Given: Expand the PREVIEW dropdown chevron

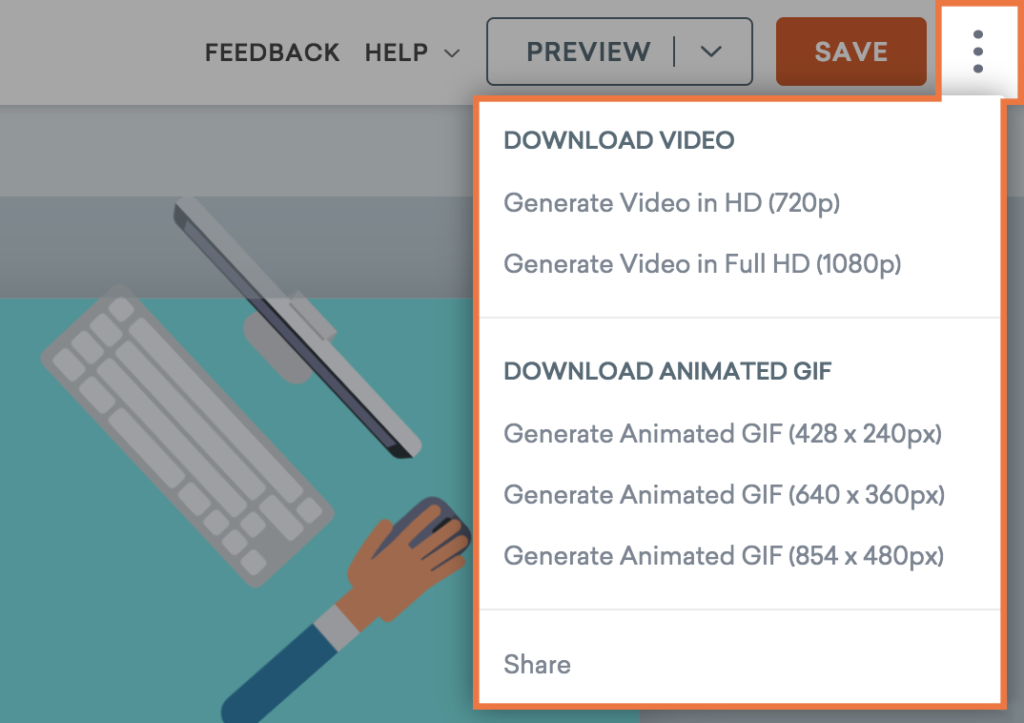Looking at the screenshot, I should (712, 52).
